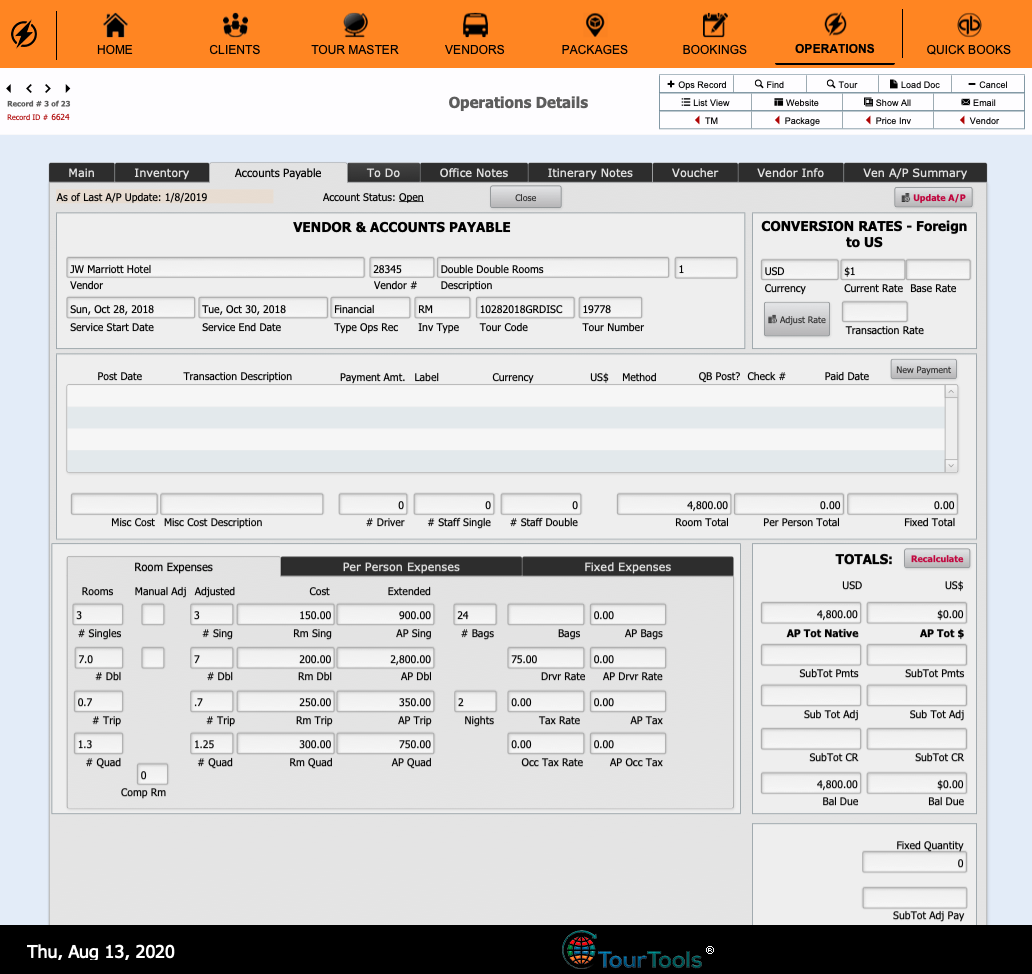Go back to Package
This screenshot has height=974, width=1032.
pyautogui.click(x=796, y=120)
